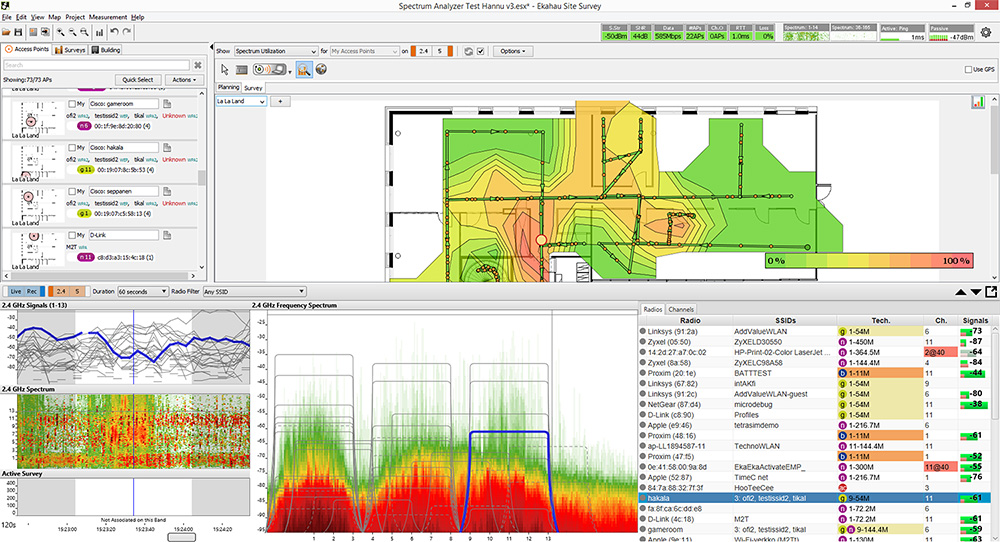Image resolution: width=1000 pixels, height=542 pixels.
Task: Enable the Use GPS checkbox
Action: pyautogui.click(x=968, y=70)
